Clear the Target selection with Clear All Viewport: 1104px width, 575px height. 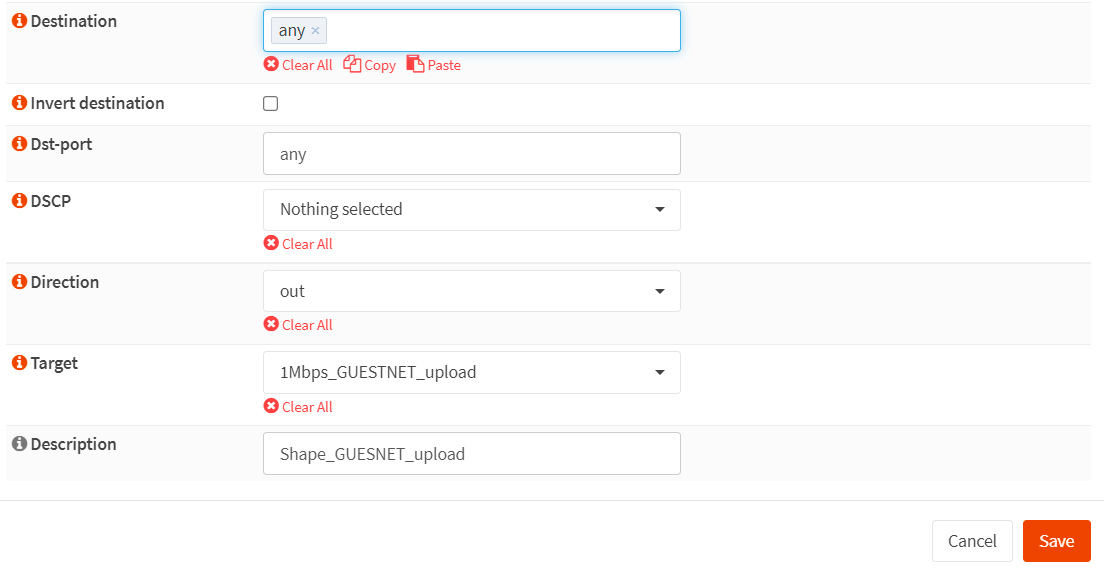coord(298,407)
